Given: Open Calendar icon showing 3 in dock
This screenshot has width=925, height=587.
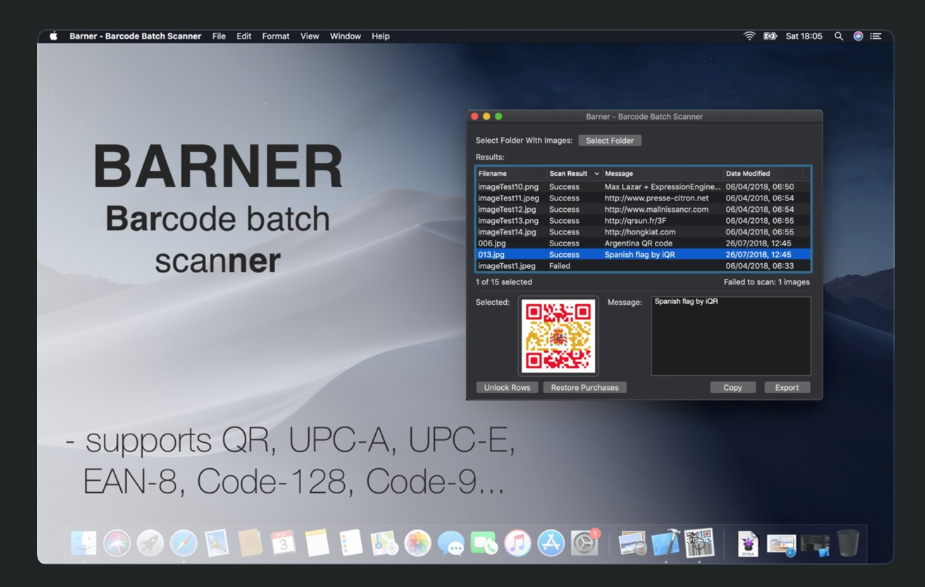Looking at the screenshot, I should [x=283, y=543].
